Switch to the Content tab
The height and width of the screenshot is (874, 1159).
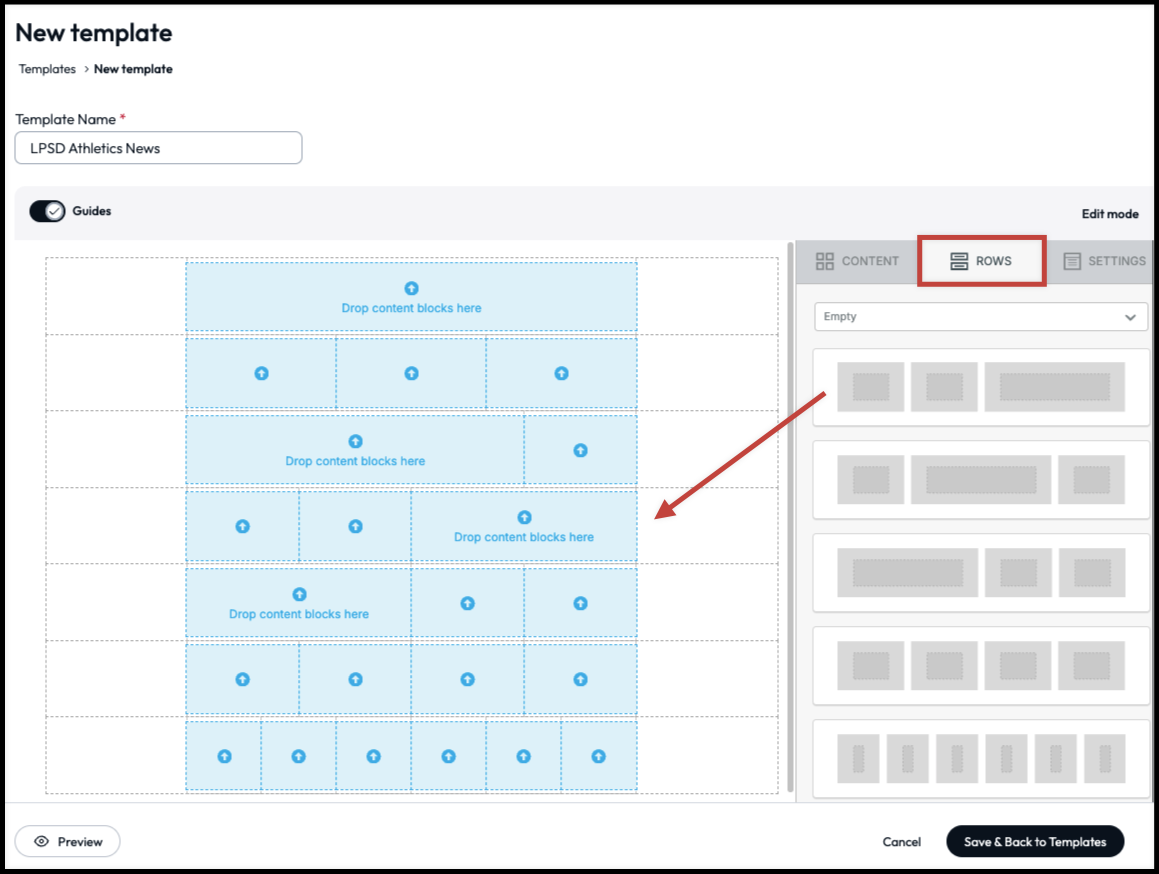coord(857,261)
